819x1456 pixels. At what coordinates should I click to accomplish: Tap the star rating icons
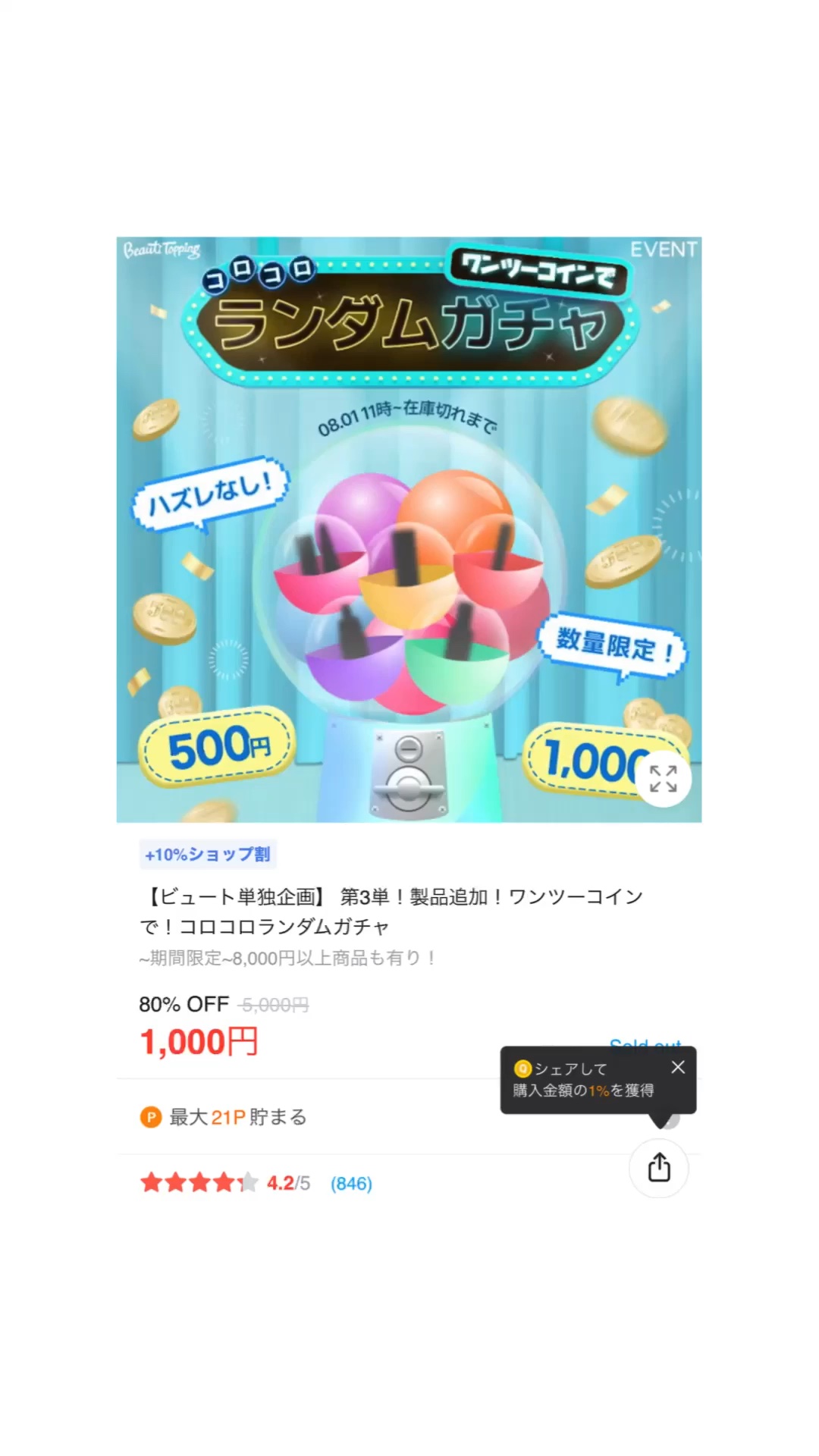[199, 1183]
